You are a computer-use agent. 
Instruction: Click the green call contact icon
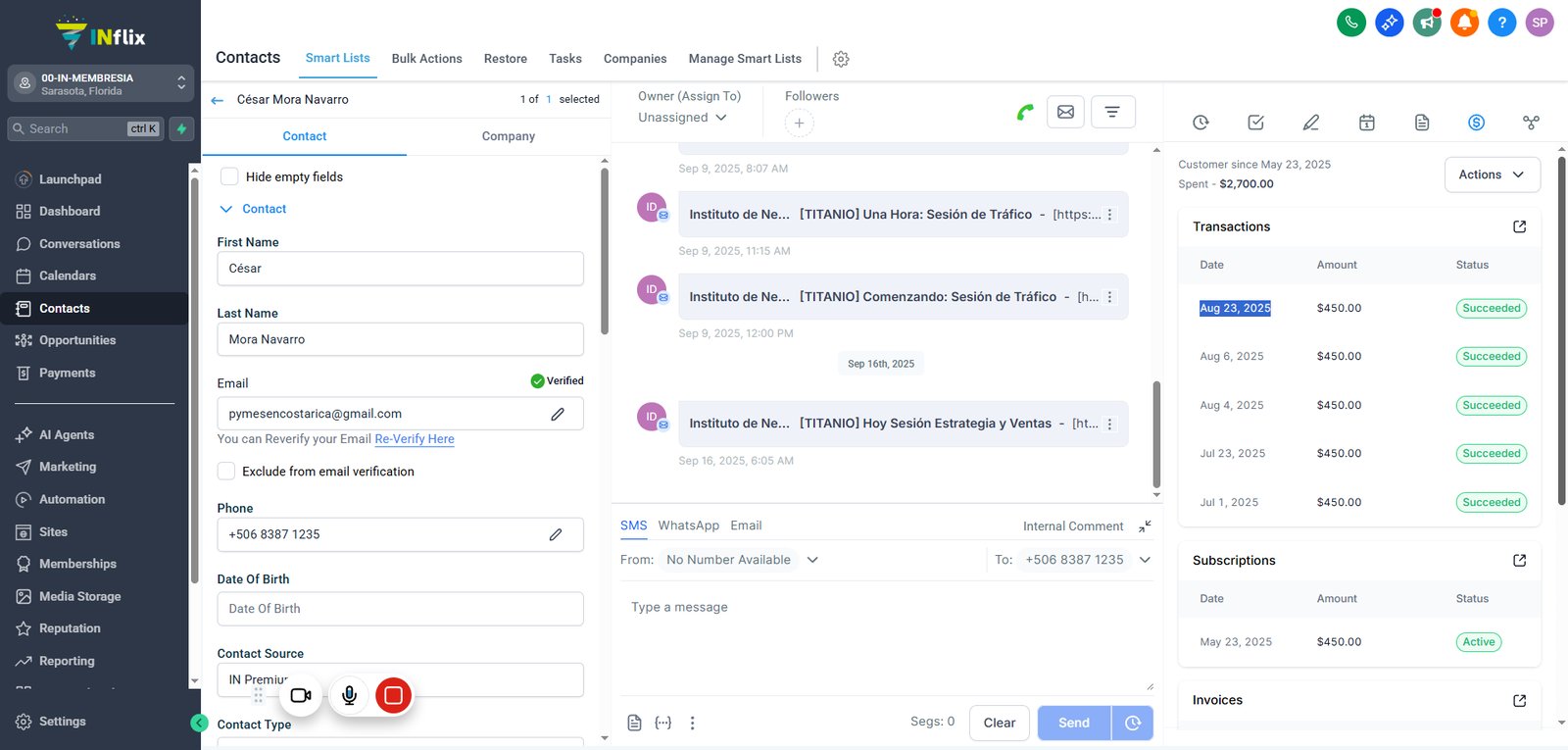tap(1025, 112)
